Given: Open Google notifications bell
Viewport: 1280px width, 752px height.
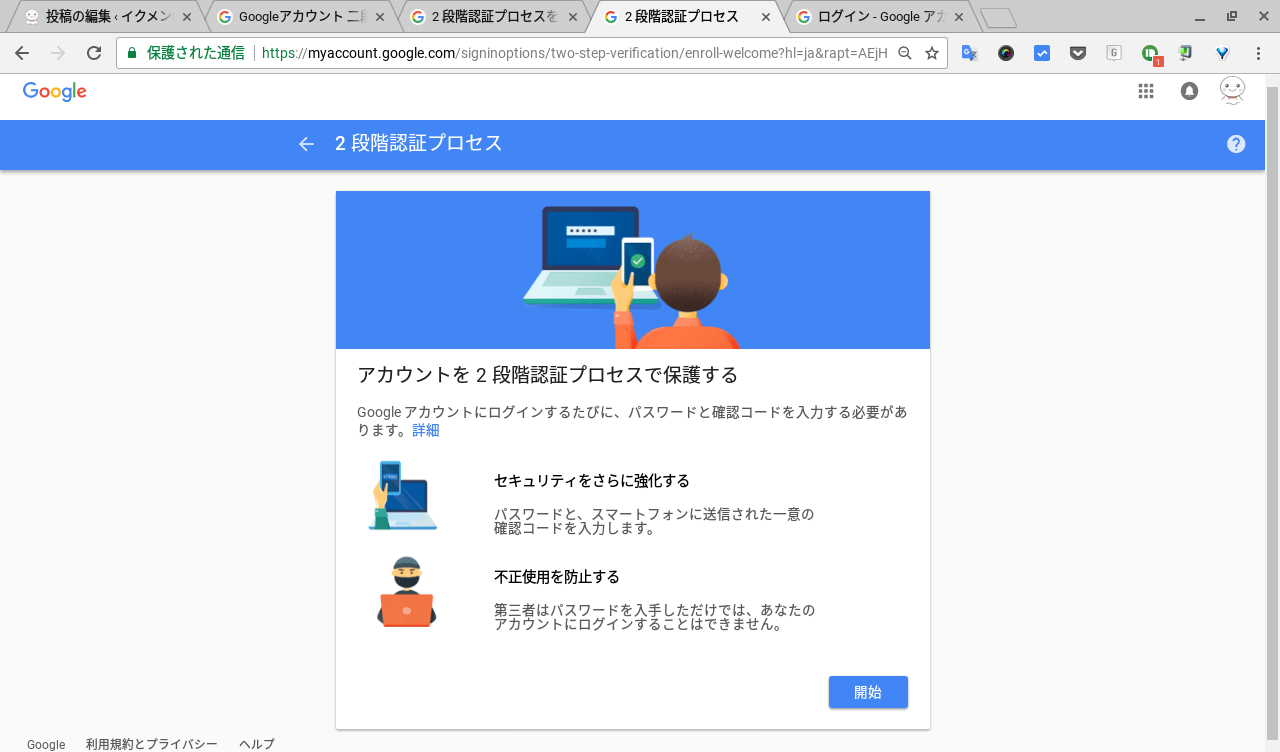Looking at the screenshot, I should 1189,91.
